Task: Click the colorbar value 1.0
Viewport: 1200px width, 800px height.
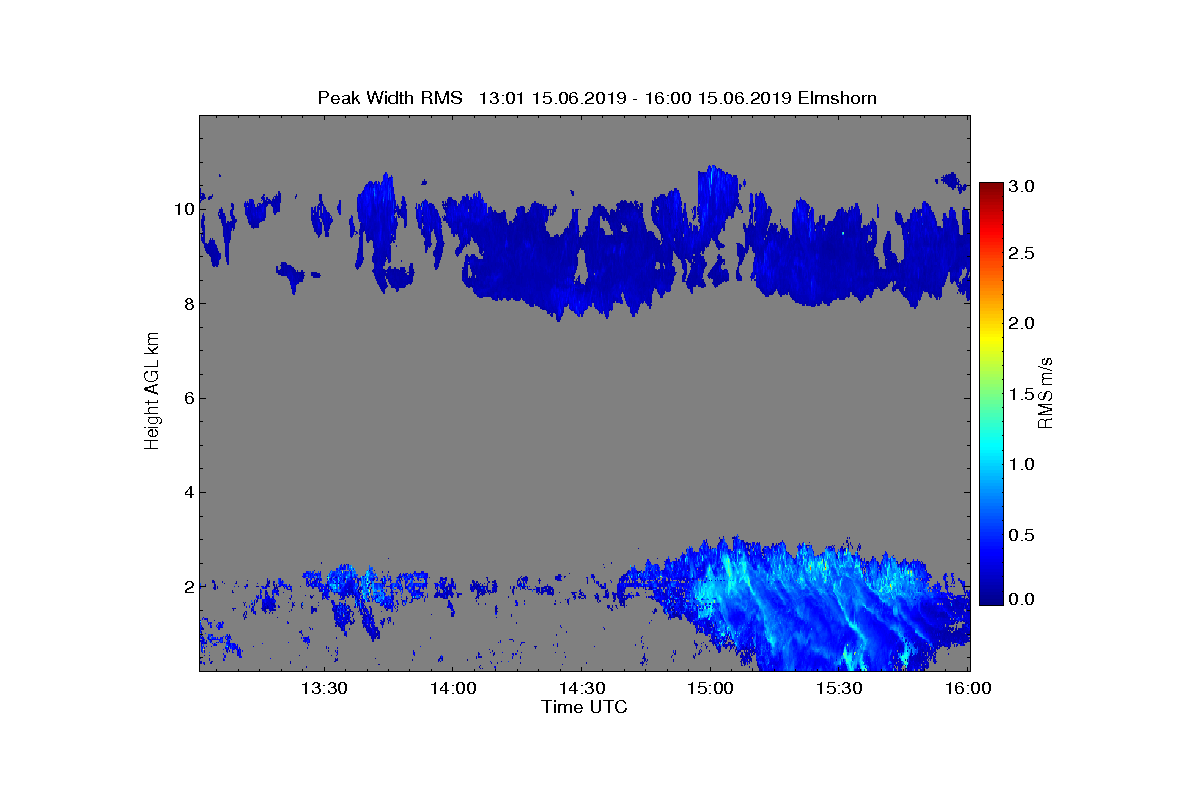Action: point(1022,464)
